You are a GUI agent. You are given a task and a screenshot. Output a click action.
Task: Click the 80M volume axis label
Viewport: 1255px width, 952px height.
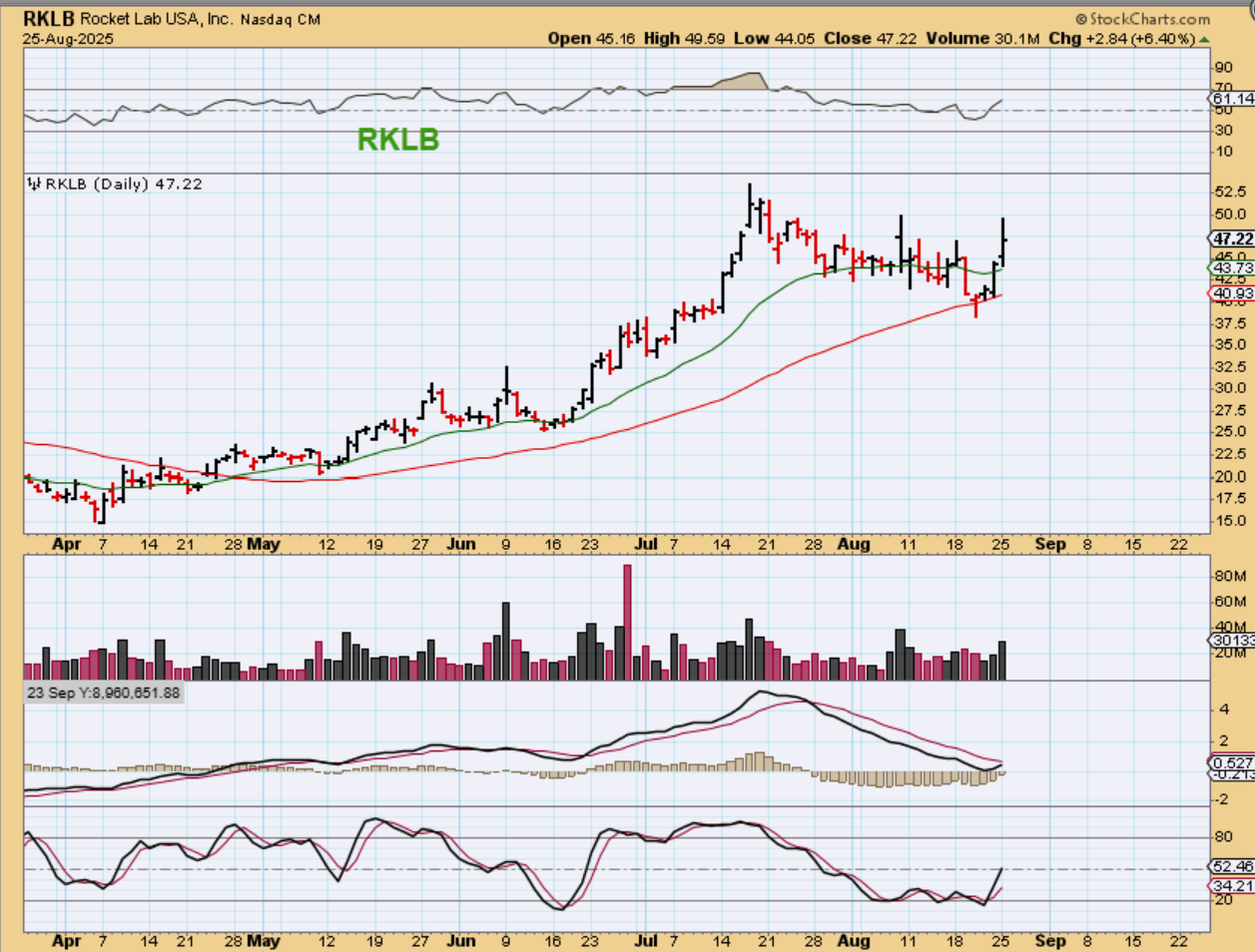coord(1230,577)
